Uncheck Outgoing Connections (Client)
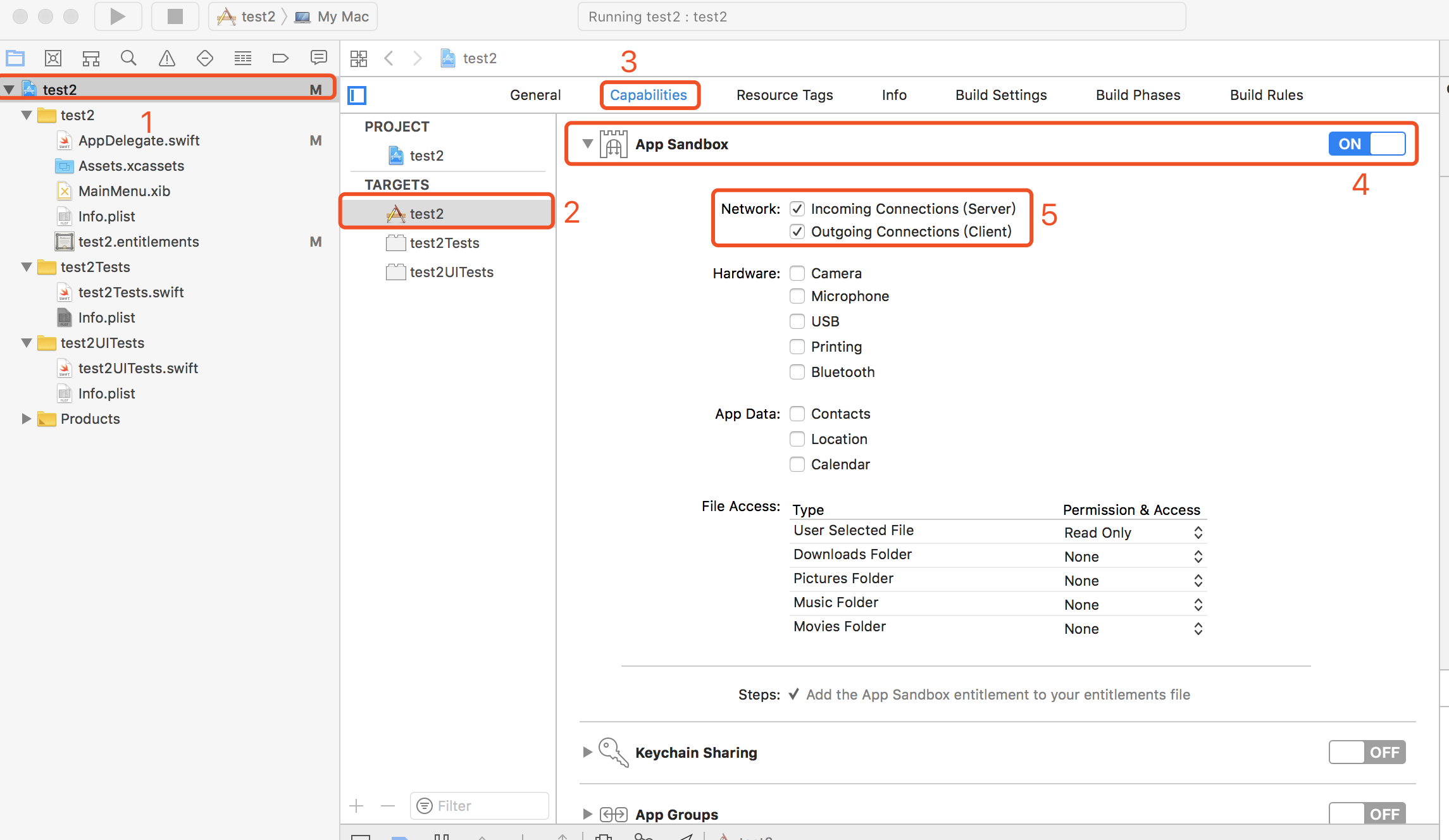 click(797, 232)
